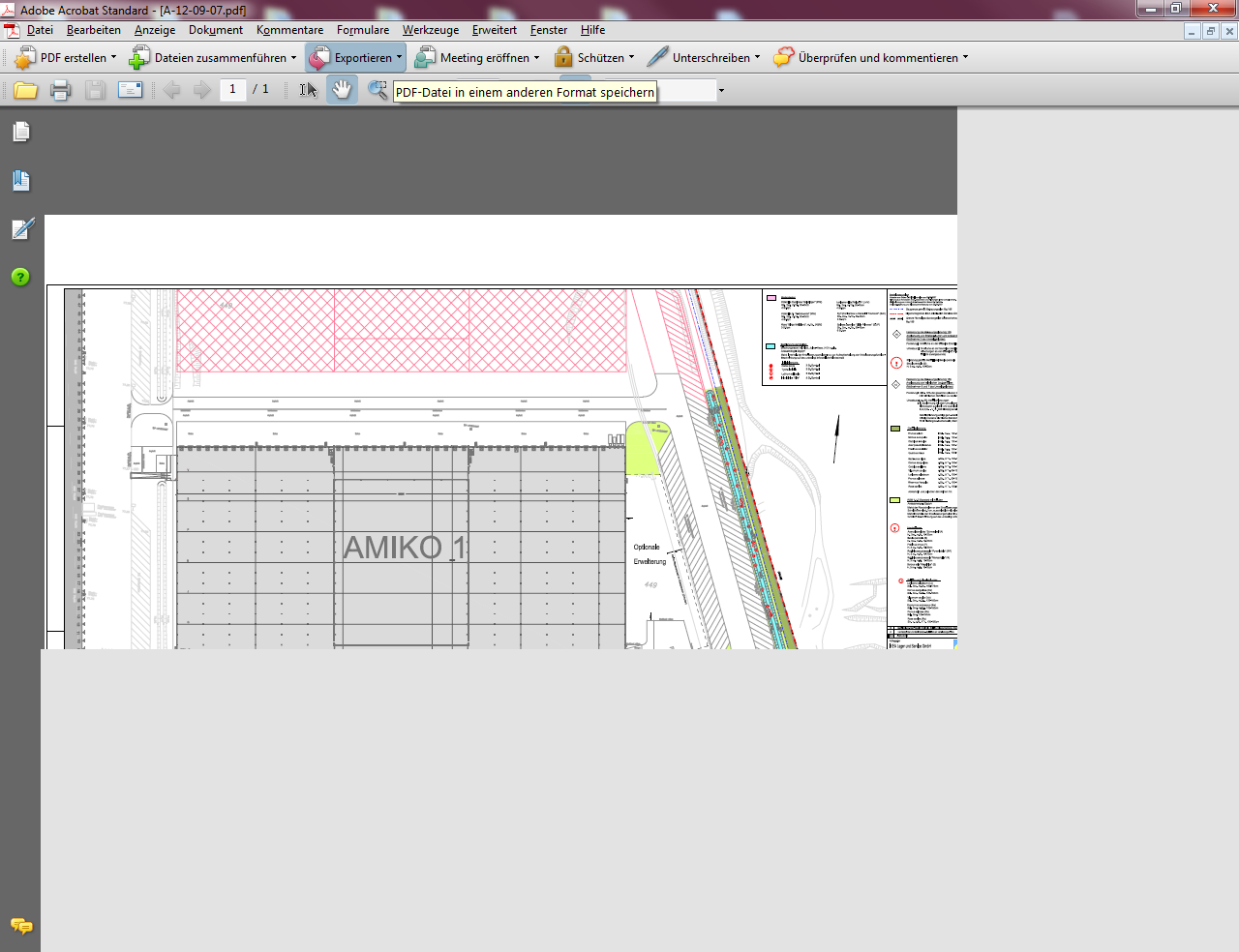This screenshot has height=952, width=1239.
Task: Click the open file folder icon
Action: point(25,90)
